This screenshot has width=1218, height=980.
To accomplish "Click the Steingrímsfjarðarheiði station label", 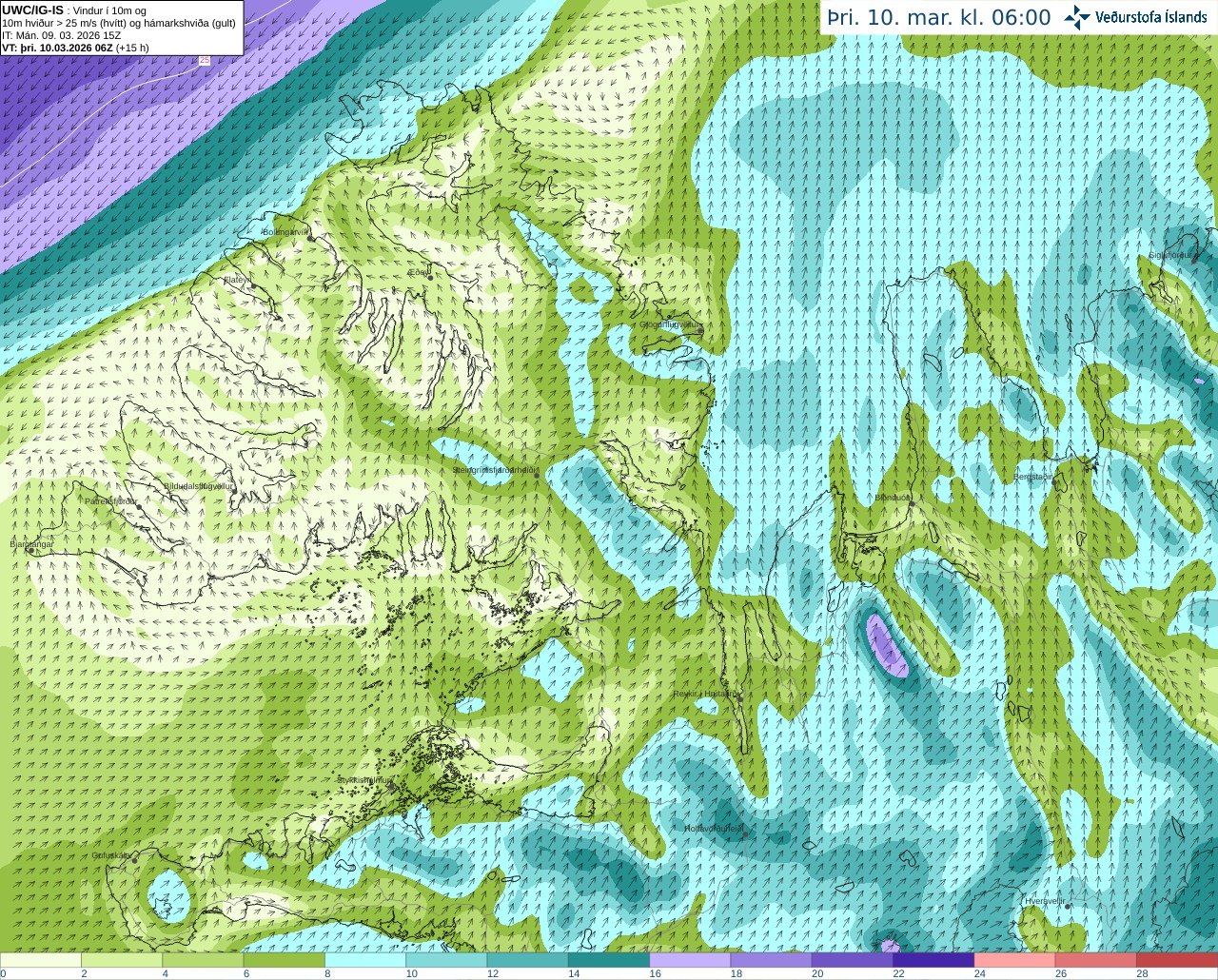I will [496, 470].
